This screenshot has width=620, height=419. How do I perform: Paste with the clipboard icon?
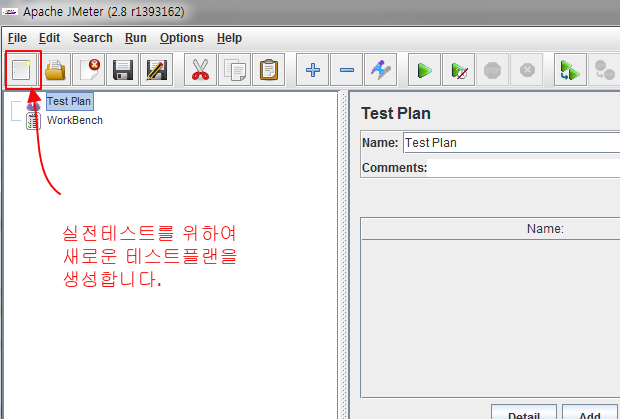click(x=268, y=70)
